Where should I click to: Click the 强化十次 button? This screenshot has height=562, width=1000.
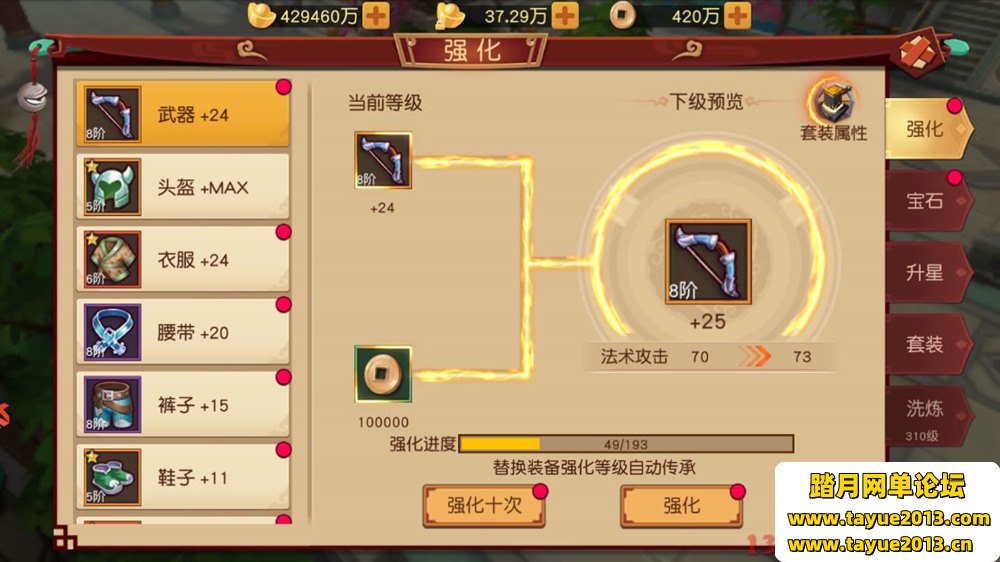tap(484, 506)
